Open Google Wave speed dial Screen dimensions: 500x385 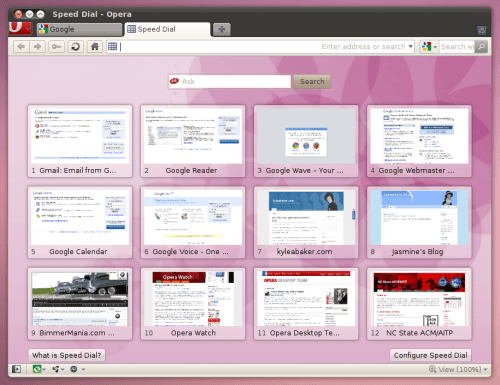click(306, 141)
